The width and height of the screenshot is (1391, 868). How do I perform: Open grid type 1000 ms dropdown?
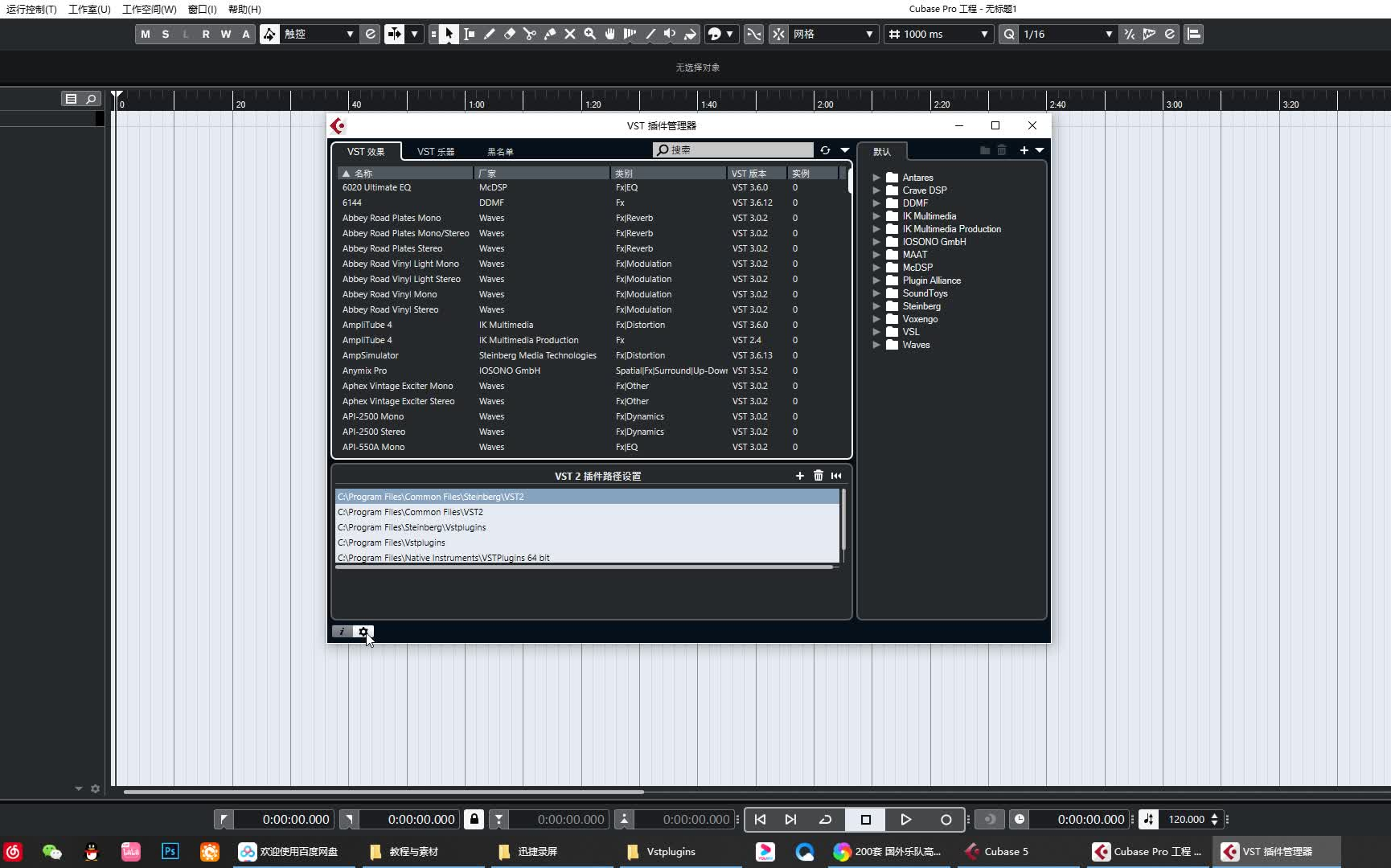[x=938, y=34]
